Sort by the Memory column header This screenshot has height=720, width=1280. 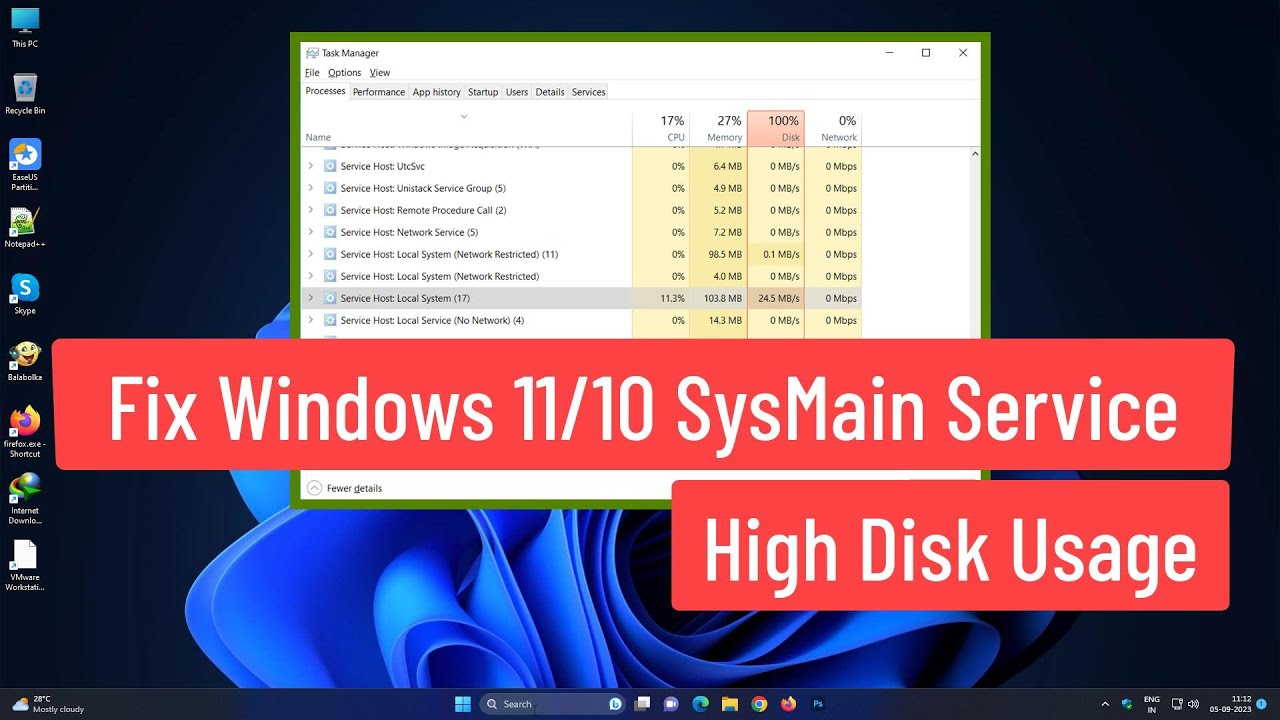(718, 128)
